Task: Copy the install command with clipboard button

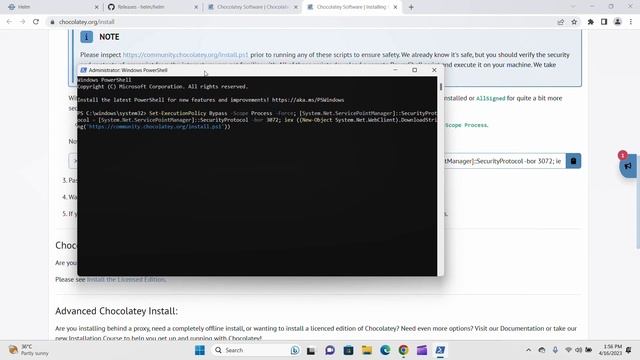Action: pos(573,161)
